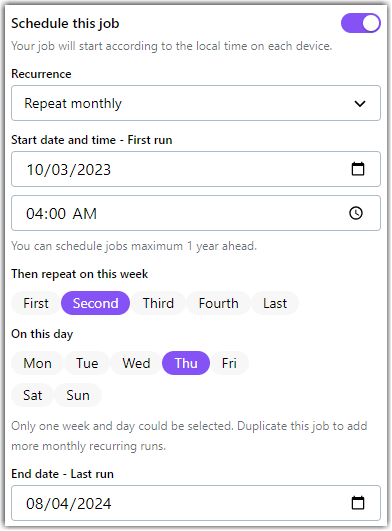Select Sat as the day
Screen dimensions: 392x531
pos(32,395)
